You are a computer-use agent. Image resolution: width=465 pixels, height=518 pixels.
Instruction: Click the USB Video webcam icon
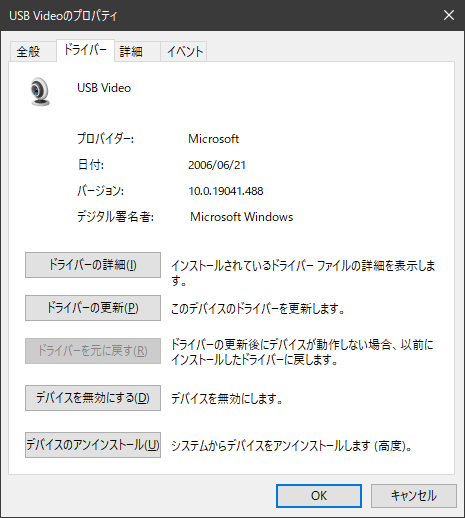pos(40,92)
